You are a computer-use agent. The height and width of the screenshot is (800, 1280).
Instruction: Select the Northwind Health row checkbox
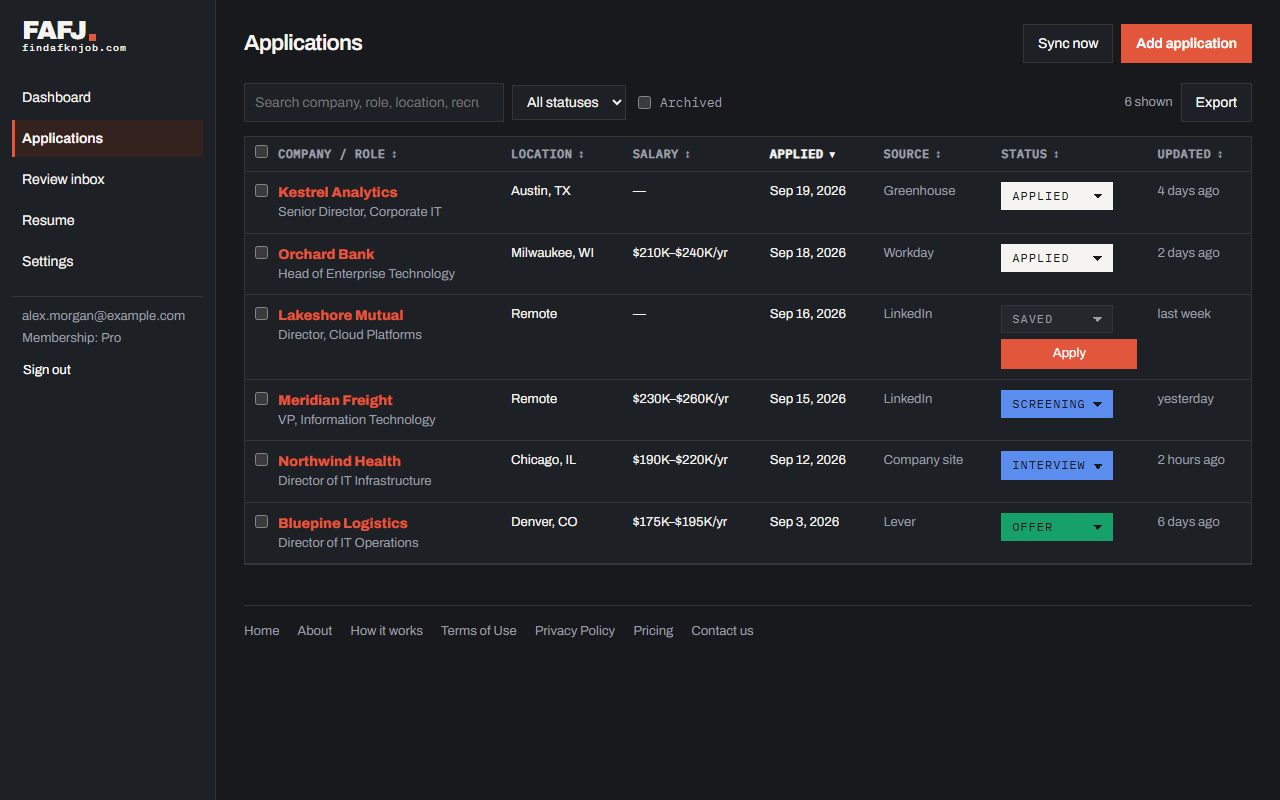[262, 459]
